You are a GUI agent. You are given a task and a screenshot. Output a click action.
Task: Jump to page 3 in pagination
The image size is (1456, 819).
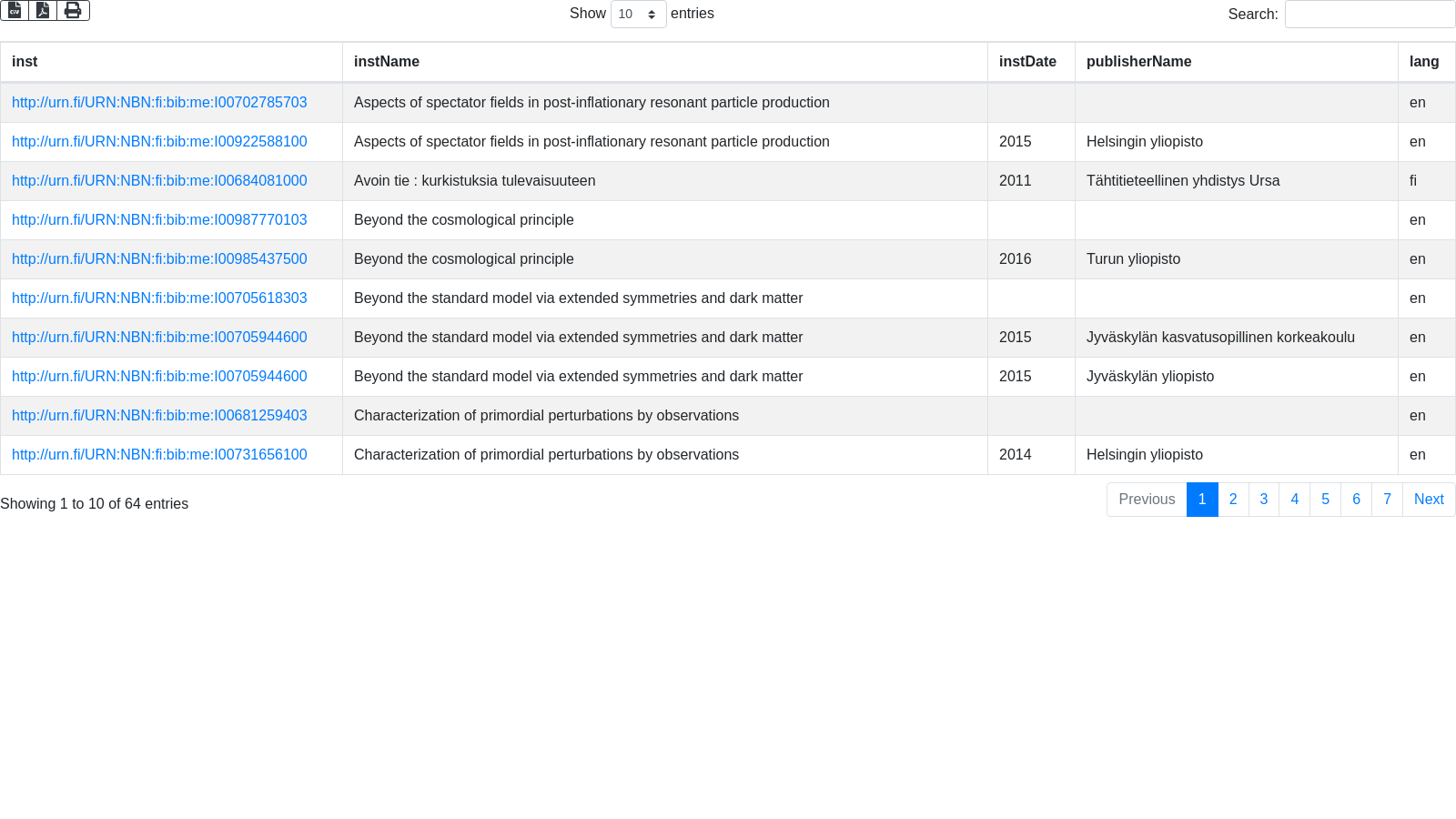pyautogui.click(x=1264, y=500)
